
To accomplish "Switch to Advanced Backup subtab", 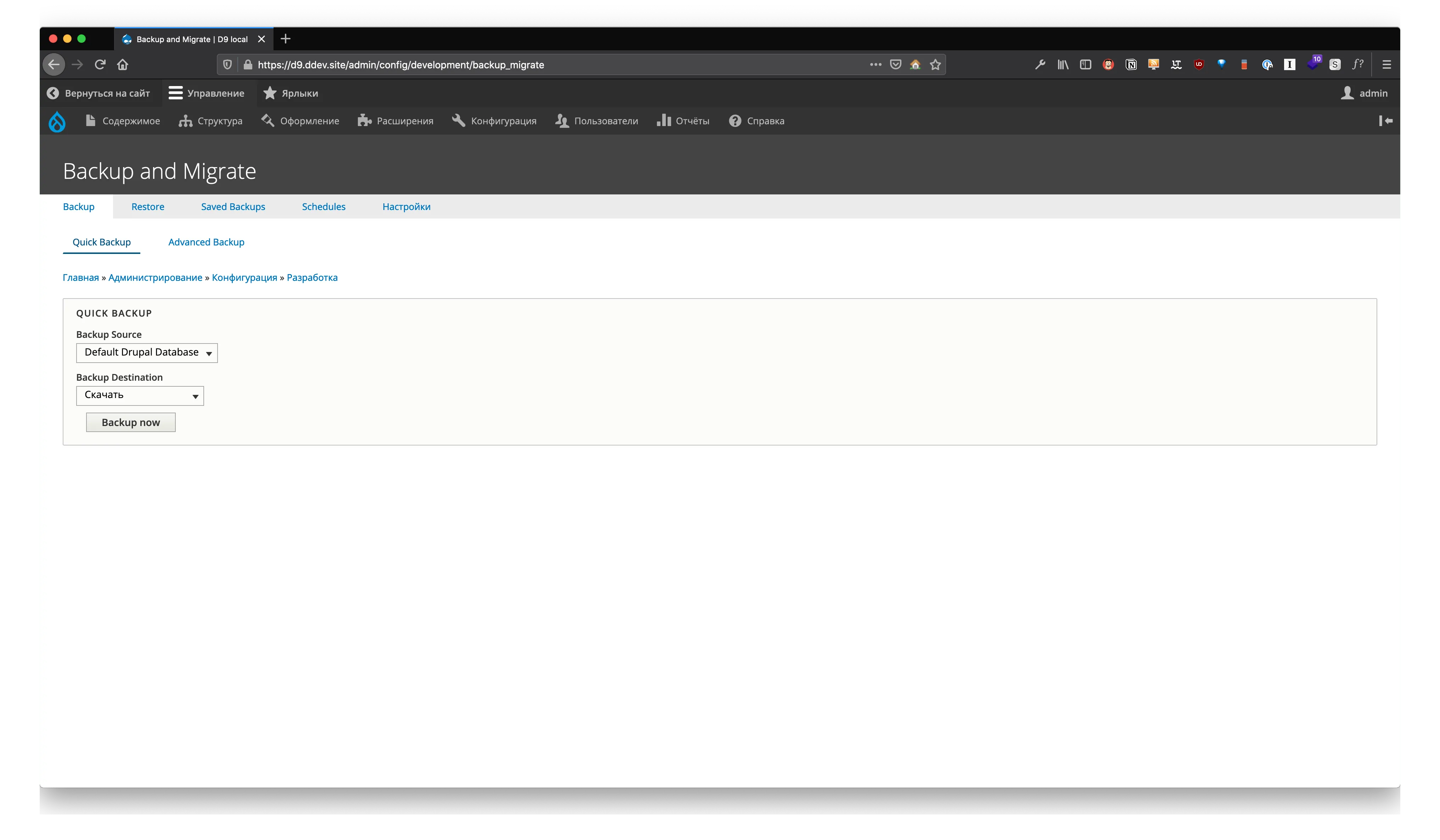I will tap(206, 242).
